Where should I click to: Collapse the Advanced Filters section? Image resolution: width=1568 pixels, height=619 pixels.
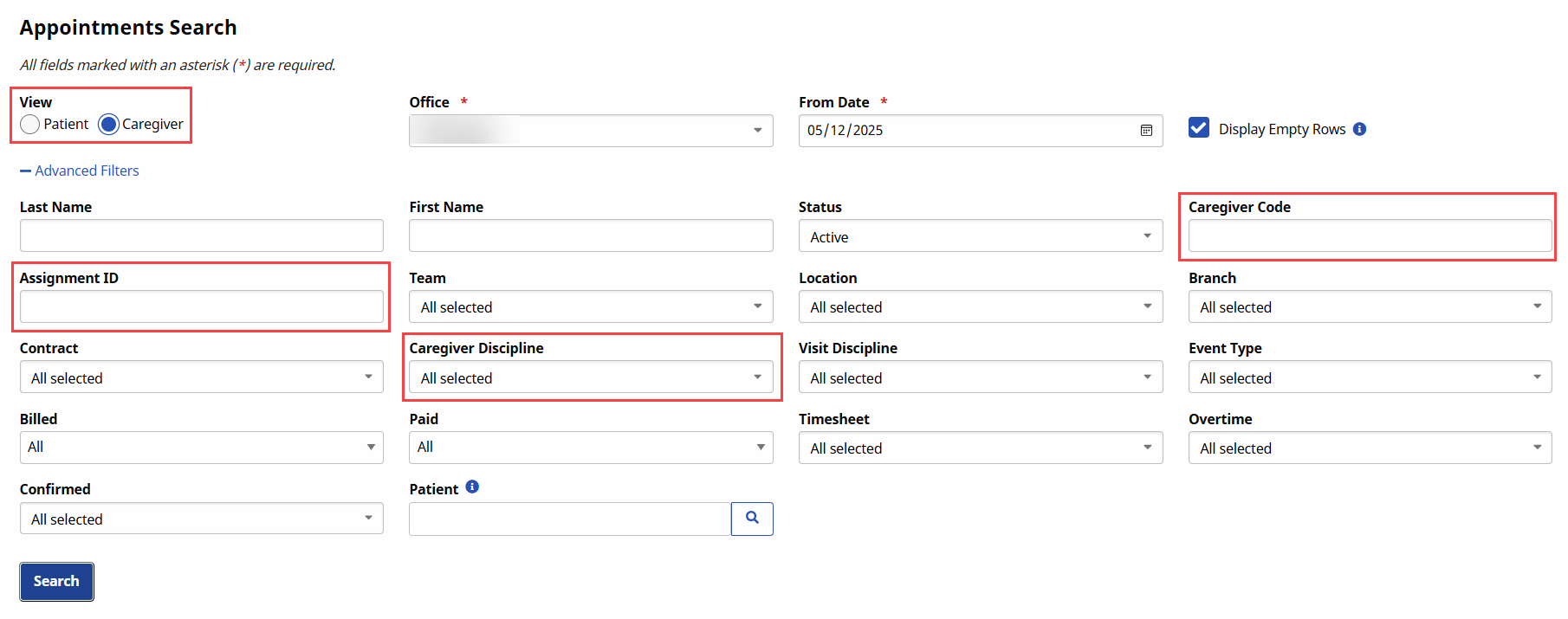(x=80, y=171)
